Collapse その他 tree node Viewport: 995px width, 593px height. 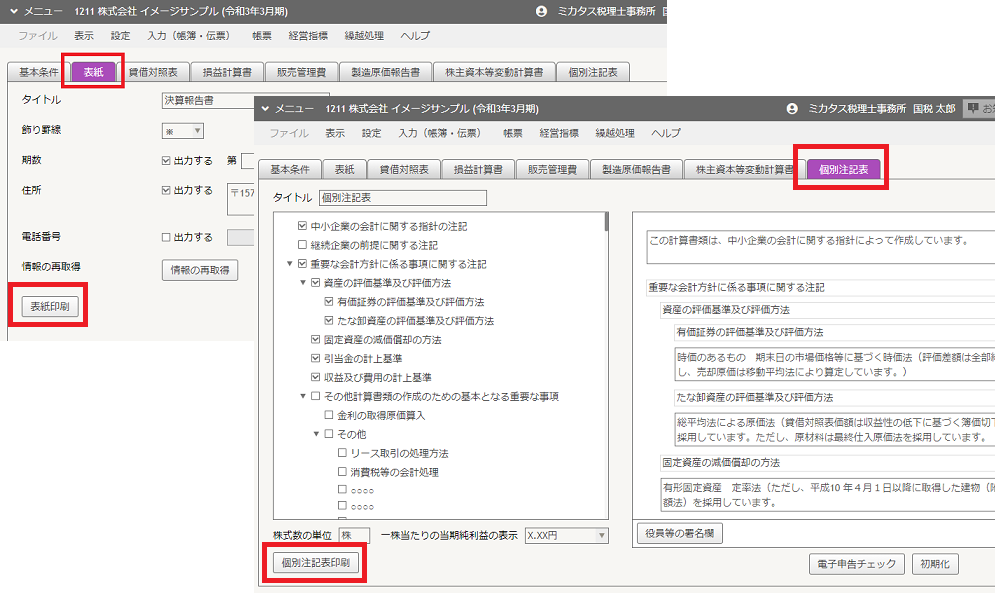click(x=316, y=434)
